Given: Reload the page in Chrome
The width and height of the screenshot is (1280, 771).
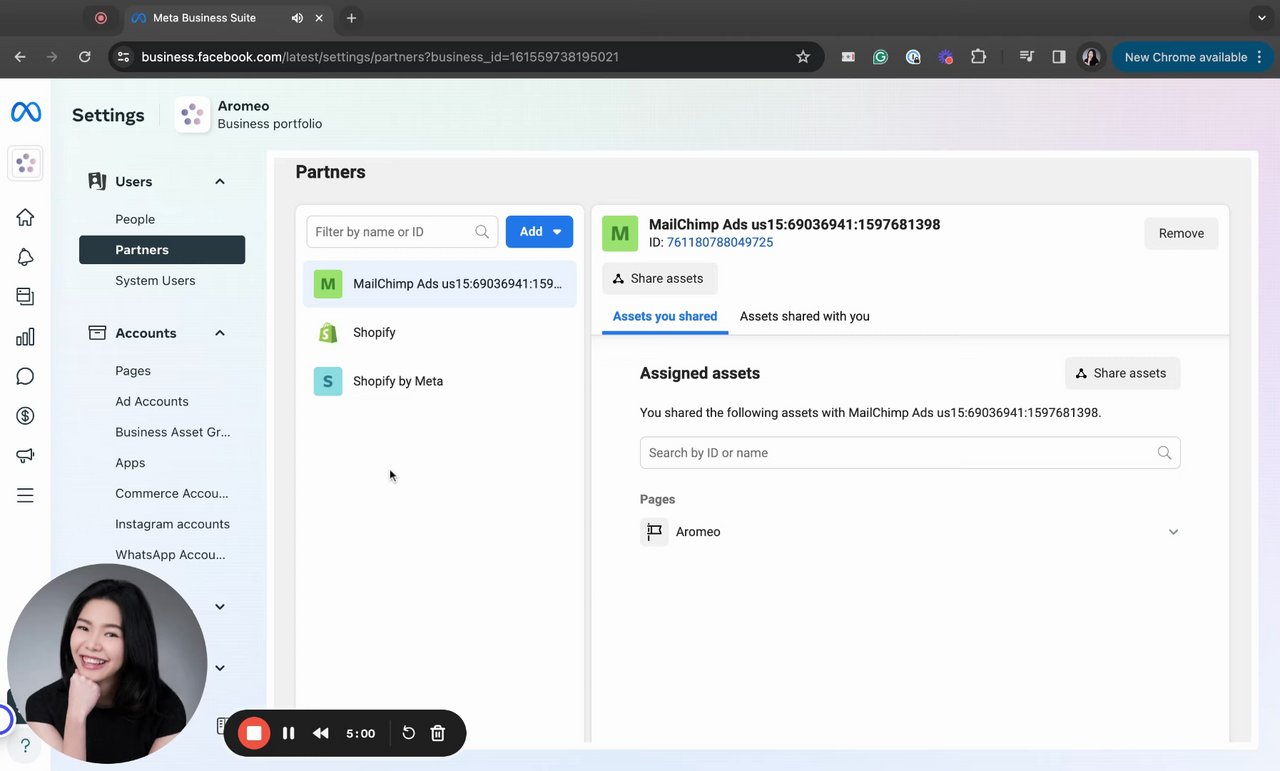Looking at the screenshot, I should pyautogui.click(x=85, y=57).
